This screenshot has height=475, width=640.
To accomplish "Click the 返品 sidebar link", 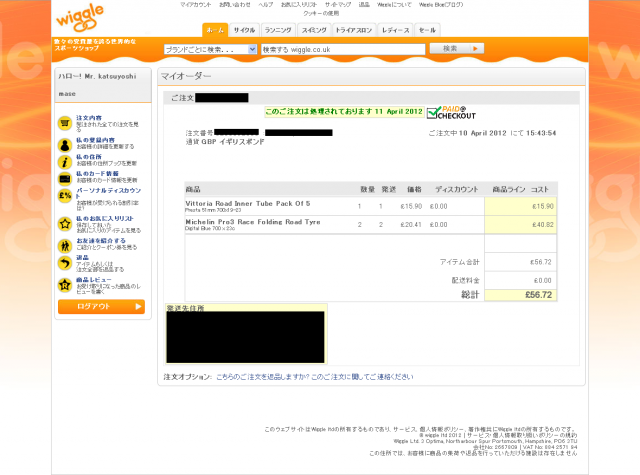I will 82,258.
